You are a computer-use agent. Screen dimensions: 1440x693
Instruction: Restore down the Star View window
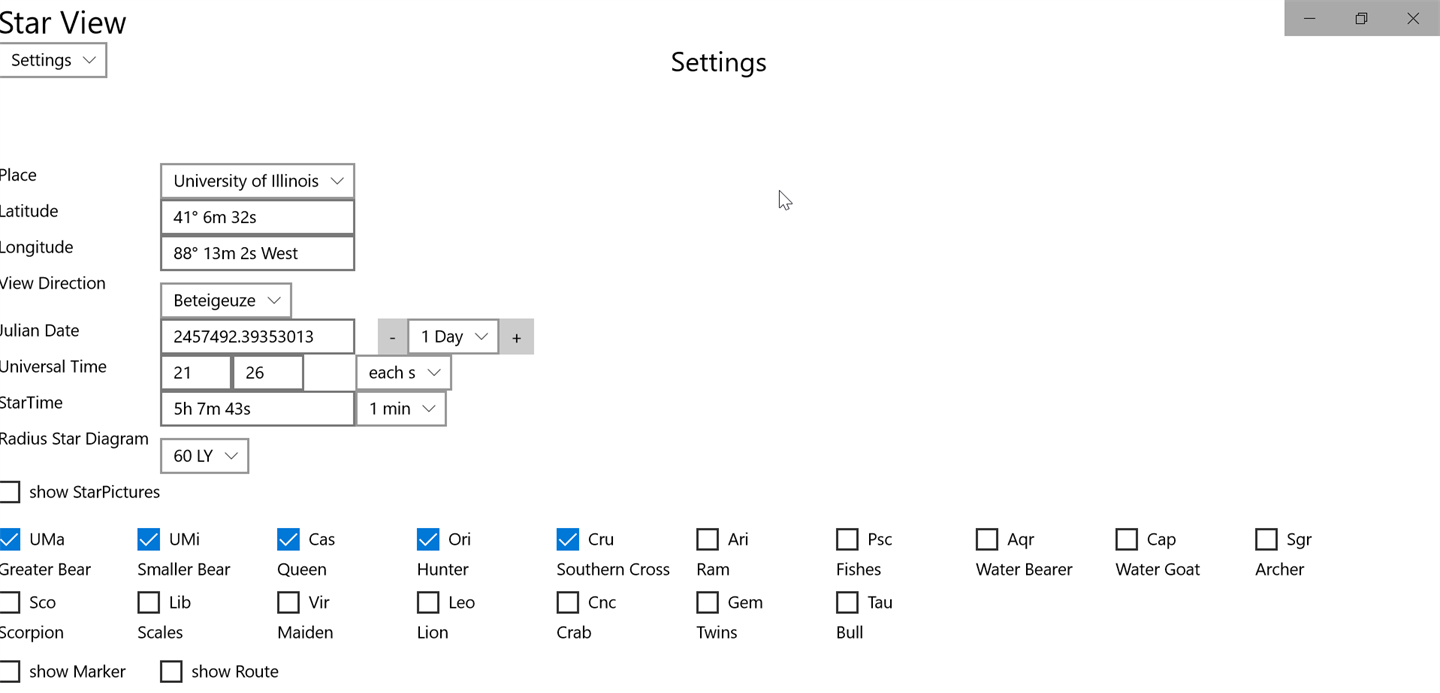click(1361, 18)
